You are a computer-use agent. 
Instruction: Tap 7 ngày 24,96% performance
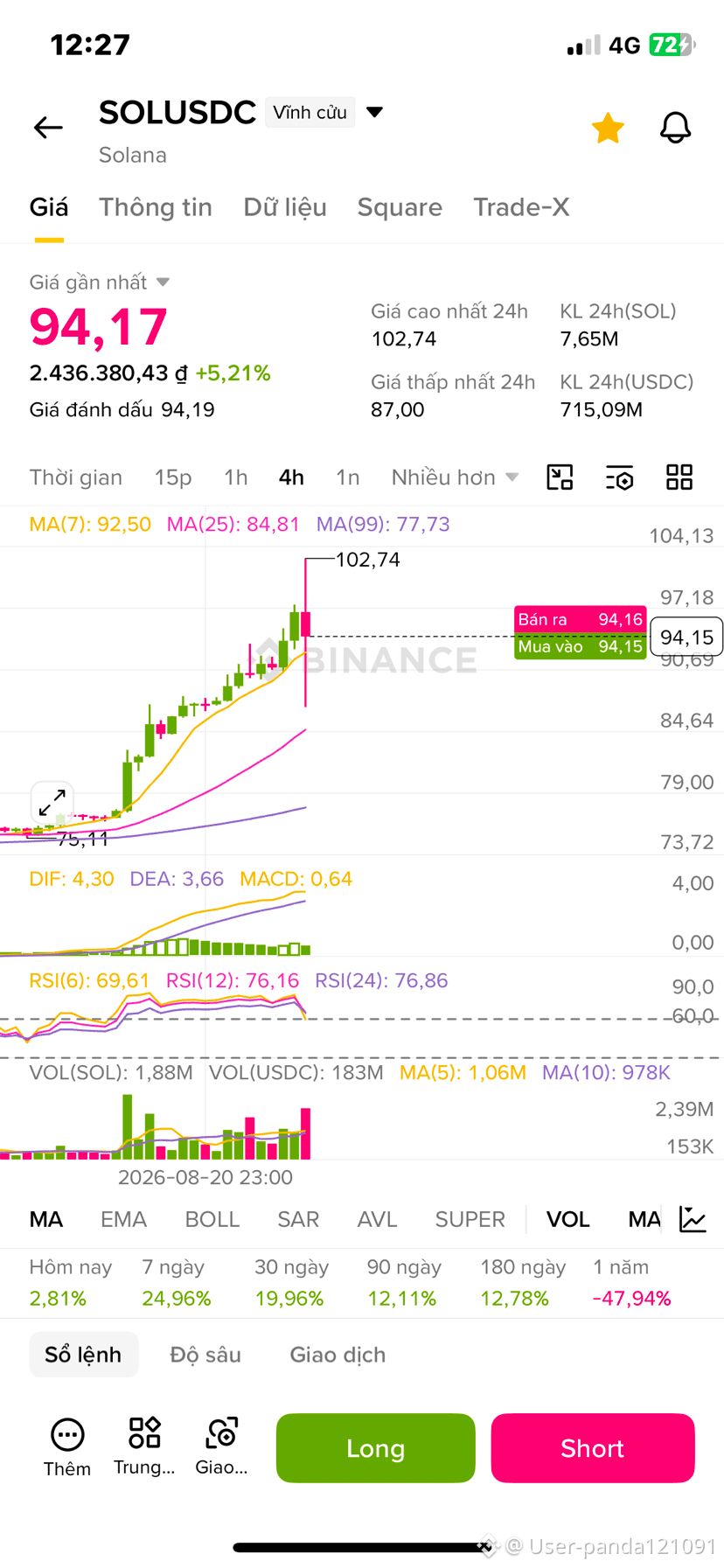tap(177, 1283)
